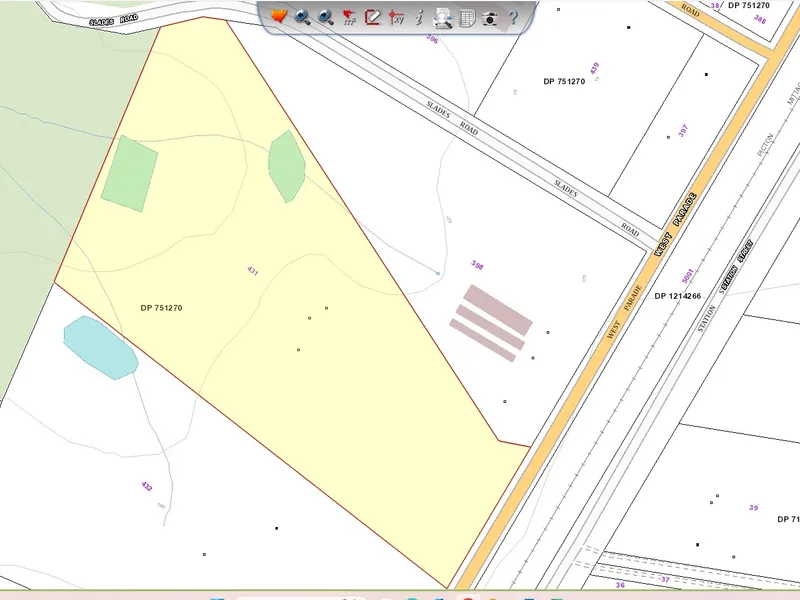Image resolution: width=800 pixels, height=600 pixels.
Task: Click the previous extent magnifier icon
Action: click(302, 17)
